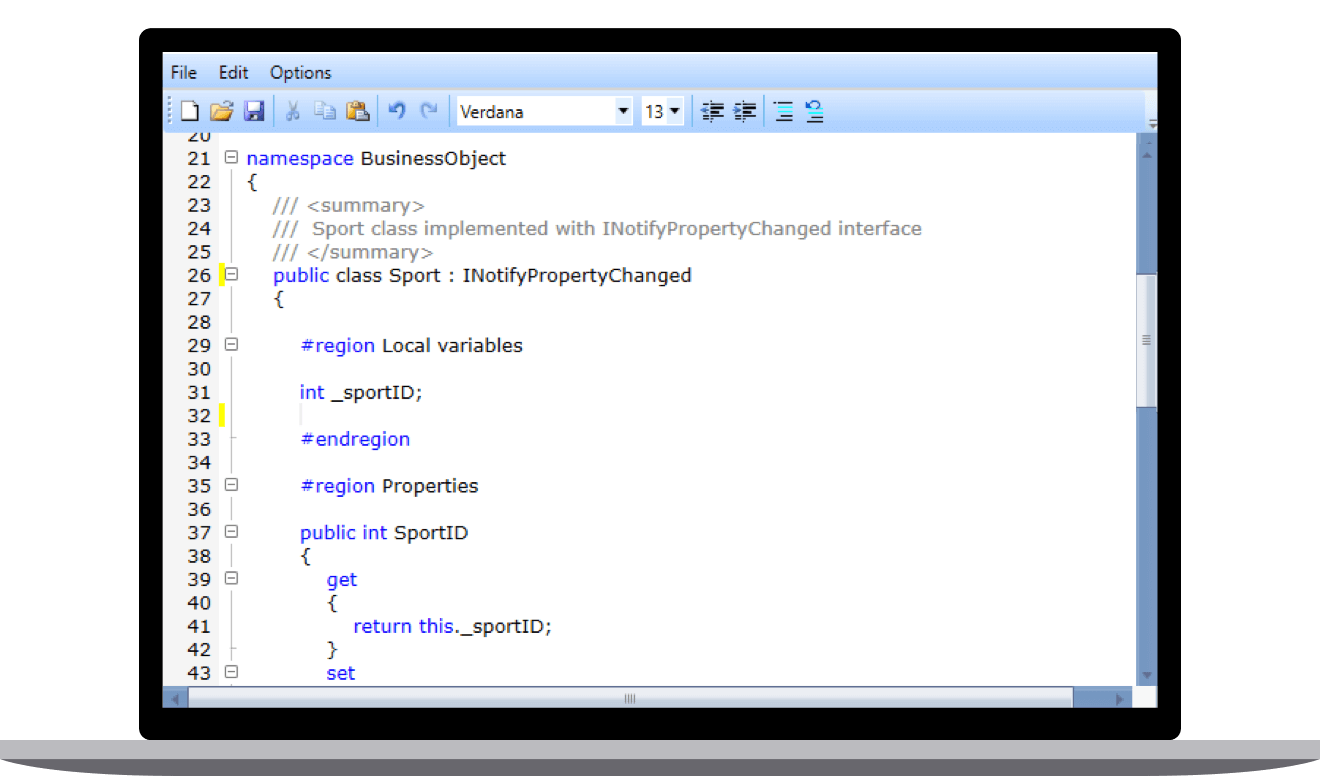This screenshot has width=1320, height=776.
Task: Redo the last undone action
Action: (x=429, y=111)
